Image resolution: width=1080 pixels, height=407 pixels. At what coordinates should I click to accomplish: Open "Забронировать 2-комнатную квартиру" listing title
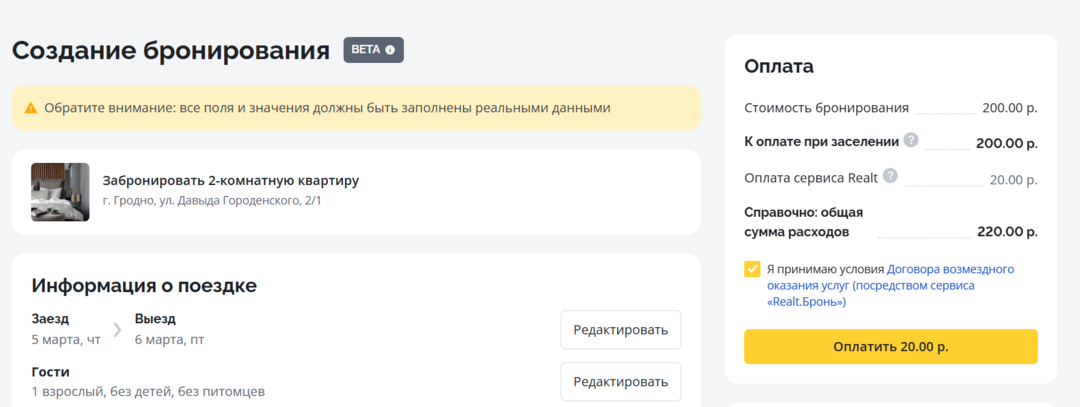click(230, 181)
